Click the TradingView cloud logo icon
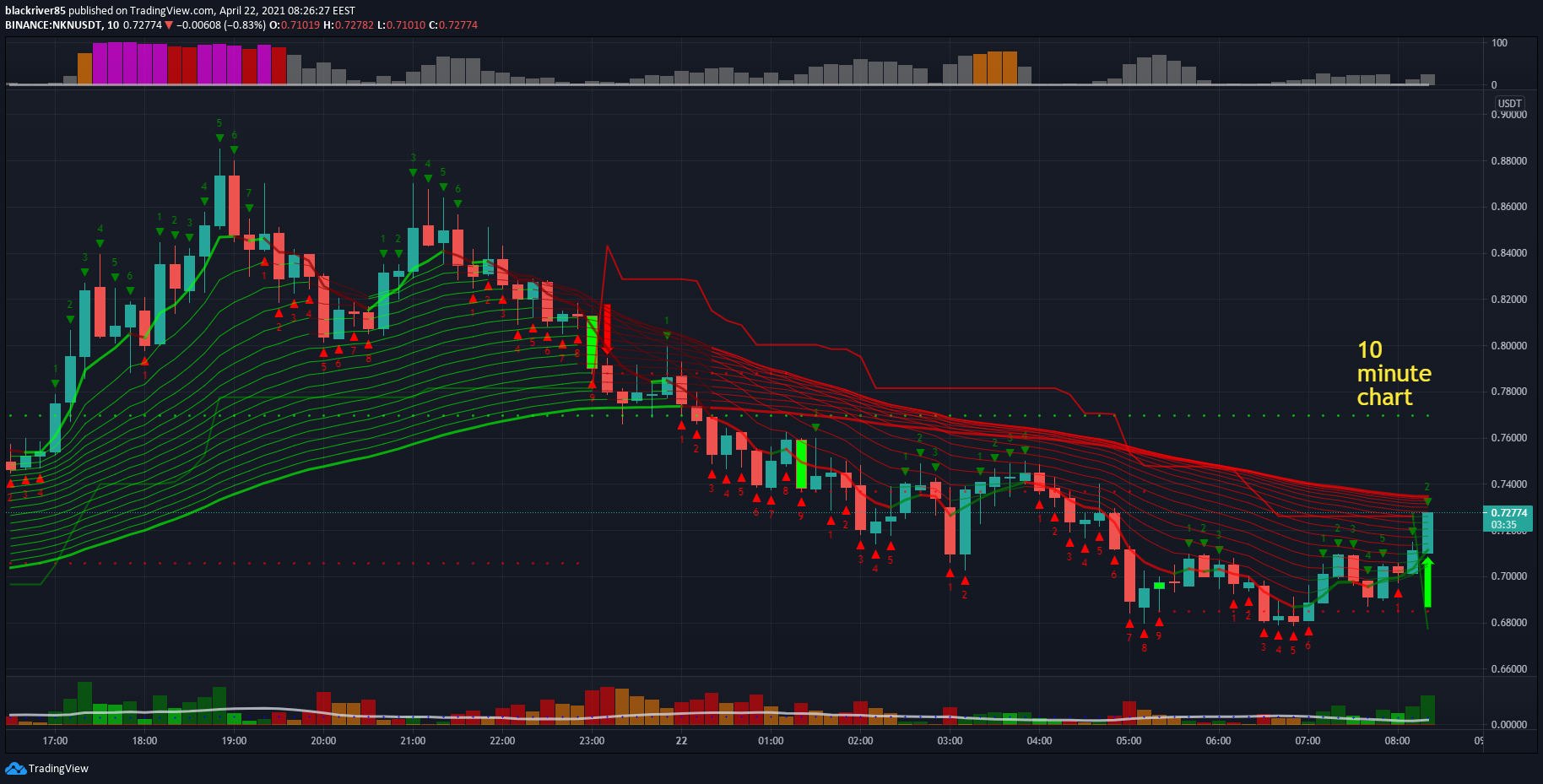Screen dimensions: 1543x784 [15, 768]
